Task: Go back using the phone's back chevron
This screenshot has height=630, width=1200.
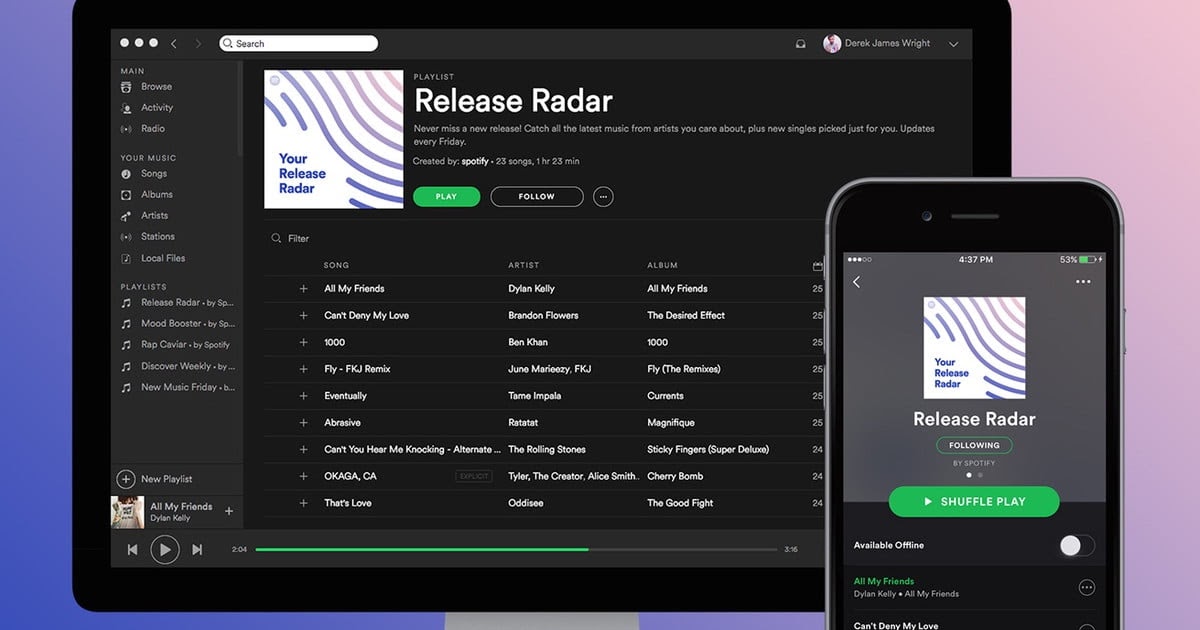Action: click(x=857, y=282)
